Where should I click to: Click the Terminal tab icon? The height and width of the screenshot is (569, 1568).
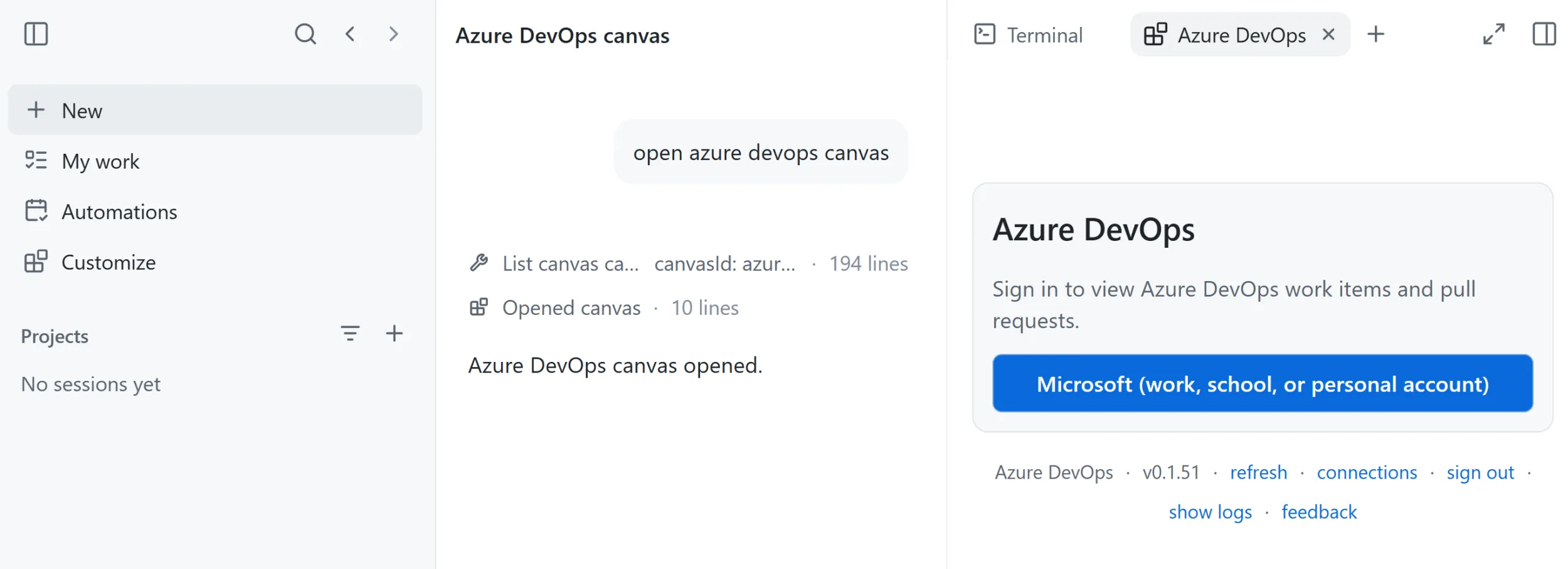point(985,34)
